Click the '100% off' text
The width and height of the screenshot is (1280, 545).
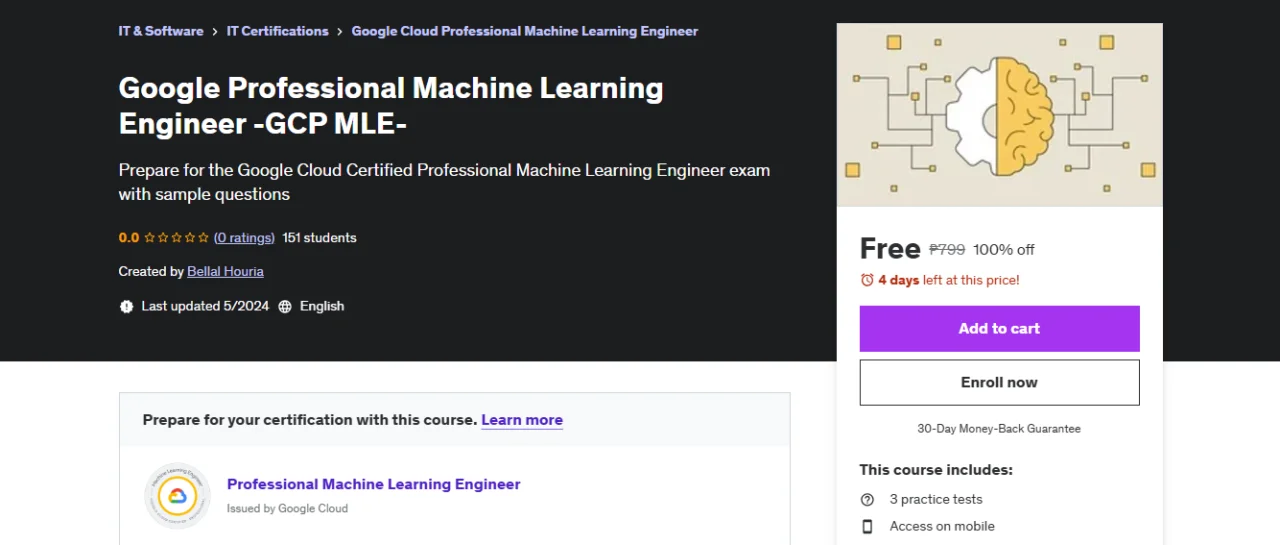point(1004,249)
